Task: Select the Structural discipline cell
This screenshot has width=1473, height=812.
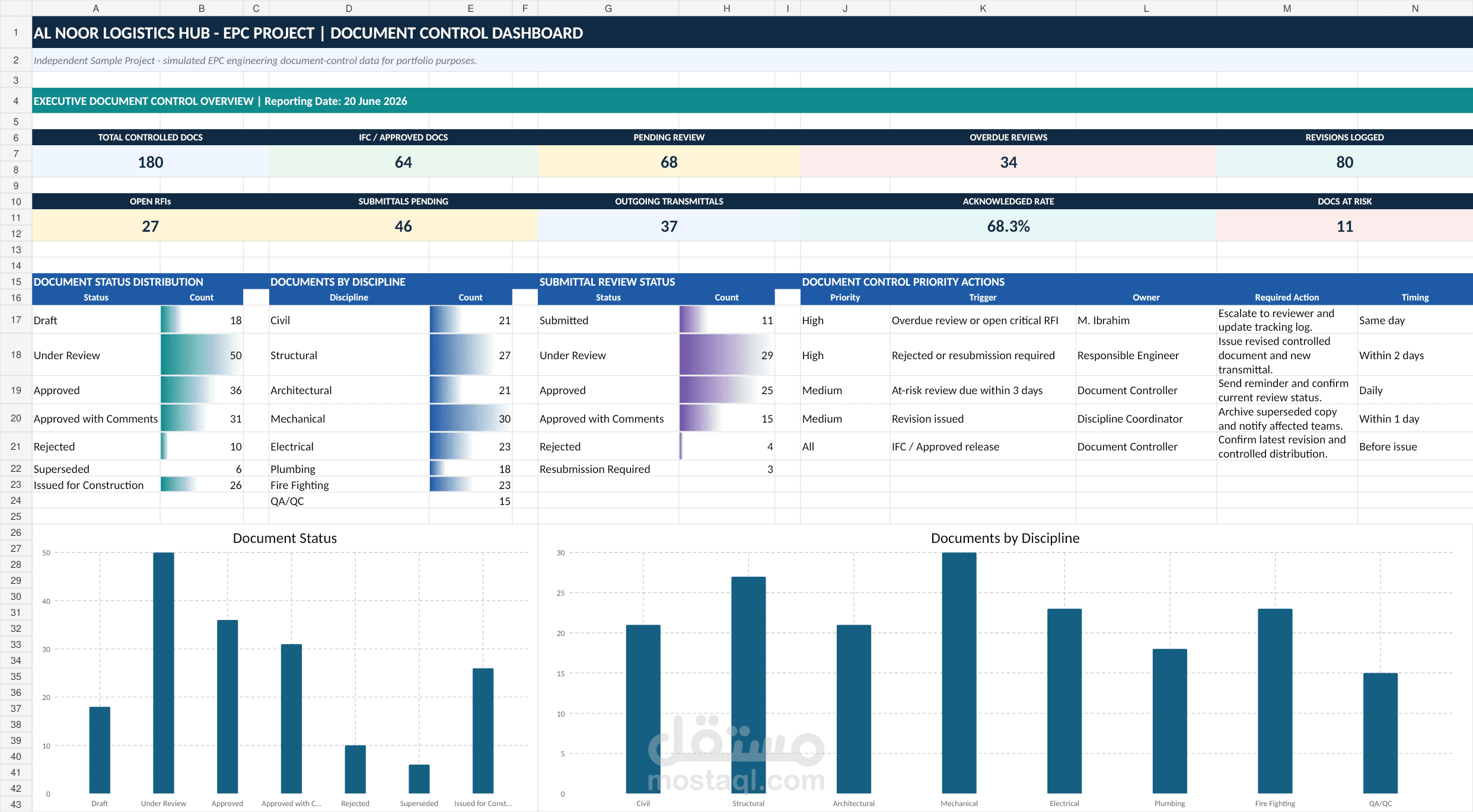Action: [x=349, y=355]
